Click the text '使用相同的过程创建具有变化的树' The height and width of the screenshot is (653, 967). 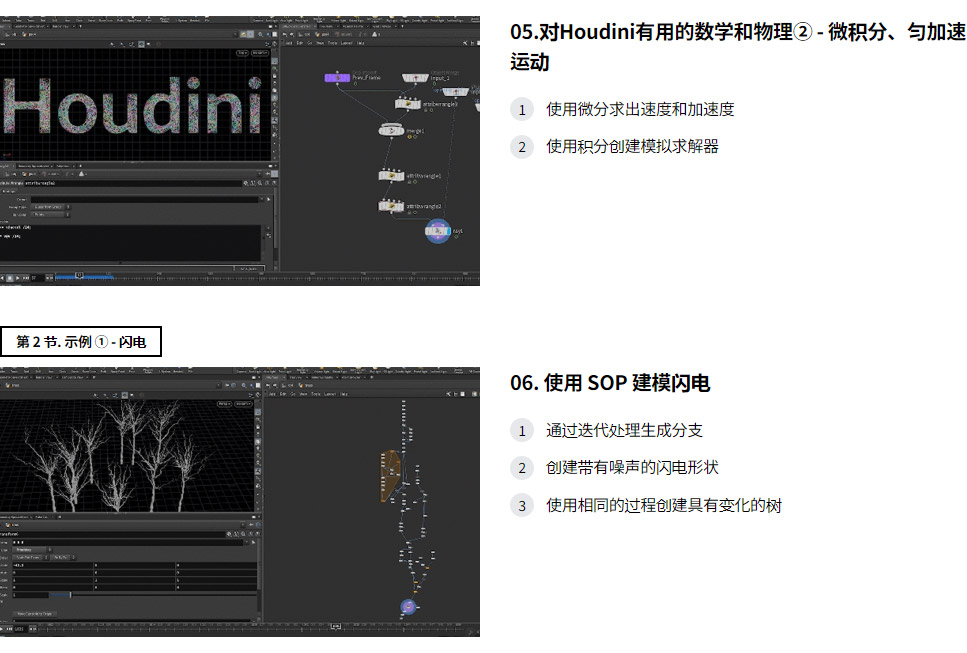pos(664,506)
